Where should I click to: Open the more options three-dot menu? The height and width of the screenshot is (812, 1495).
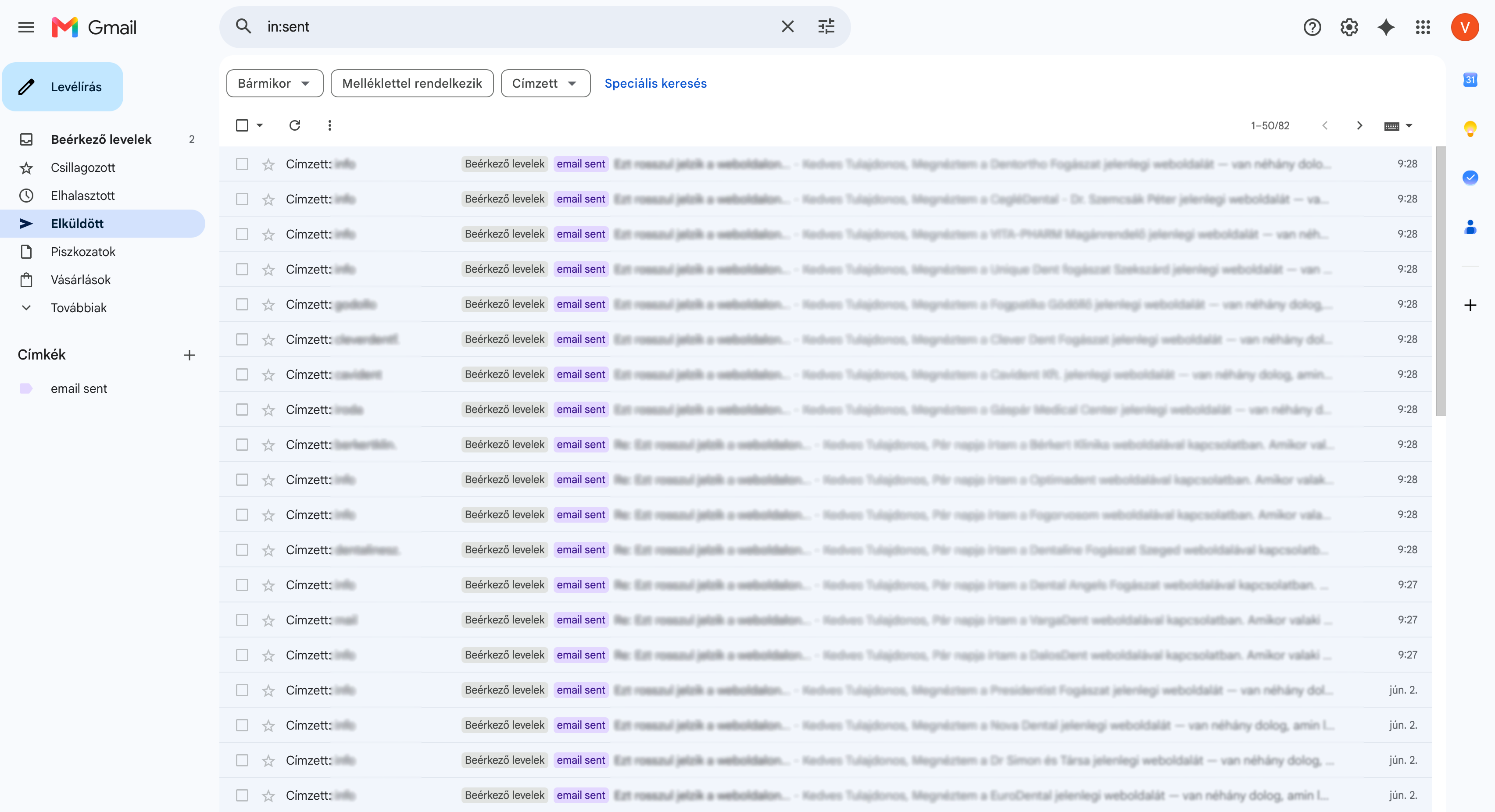pos(329,125)
